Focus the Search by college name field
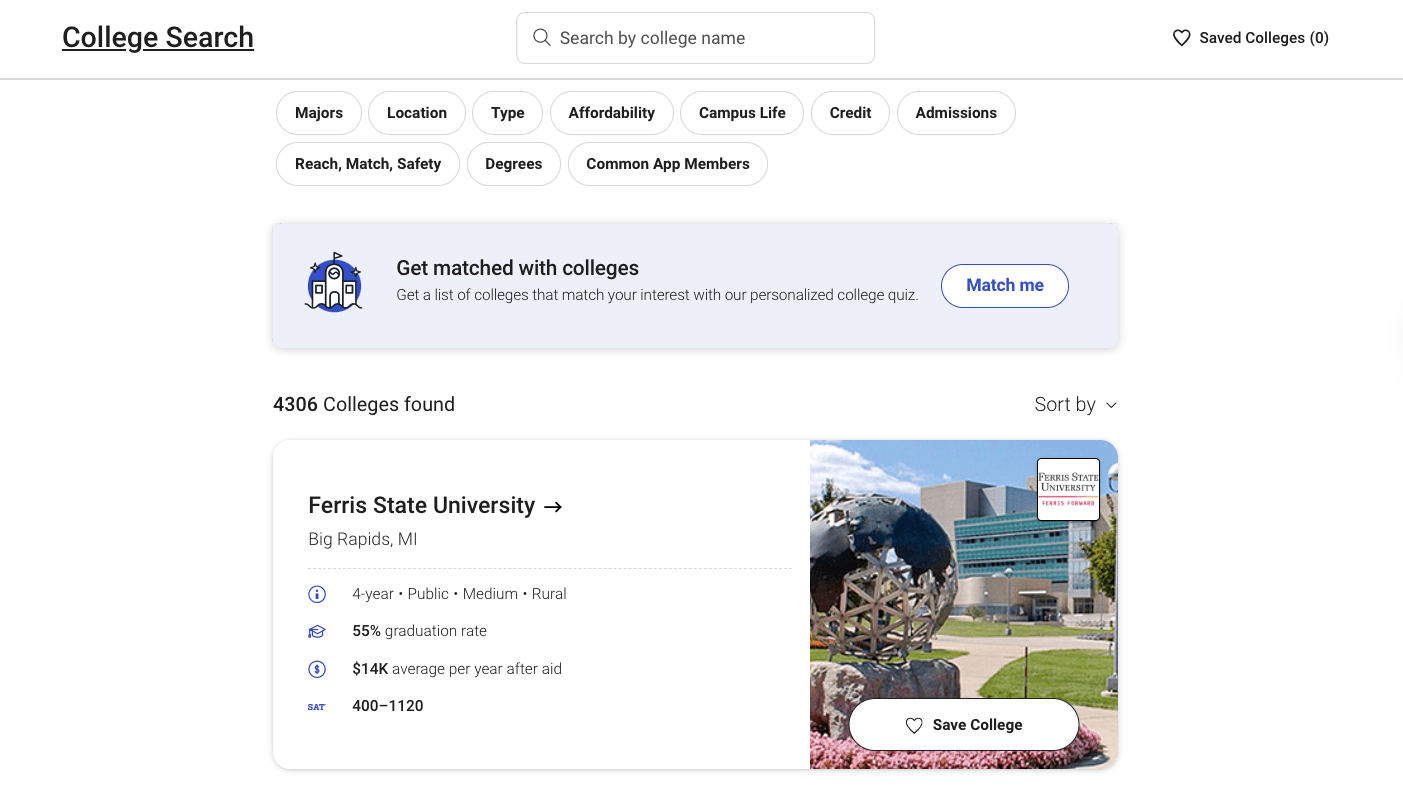Screen dimensions: 1403x790 point(705,38)
